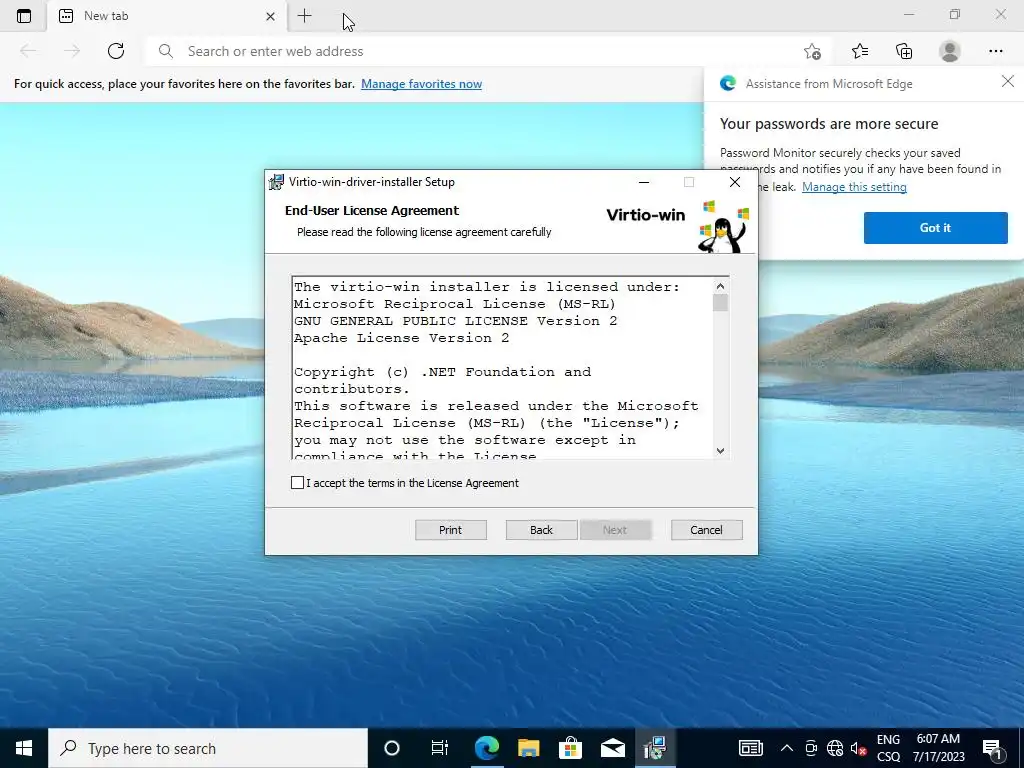Click the browser forward arrow
1024x768 pixels.
tap(72, 51)
